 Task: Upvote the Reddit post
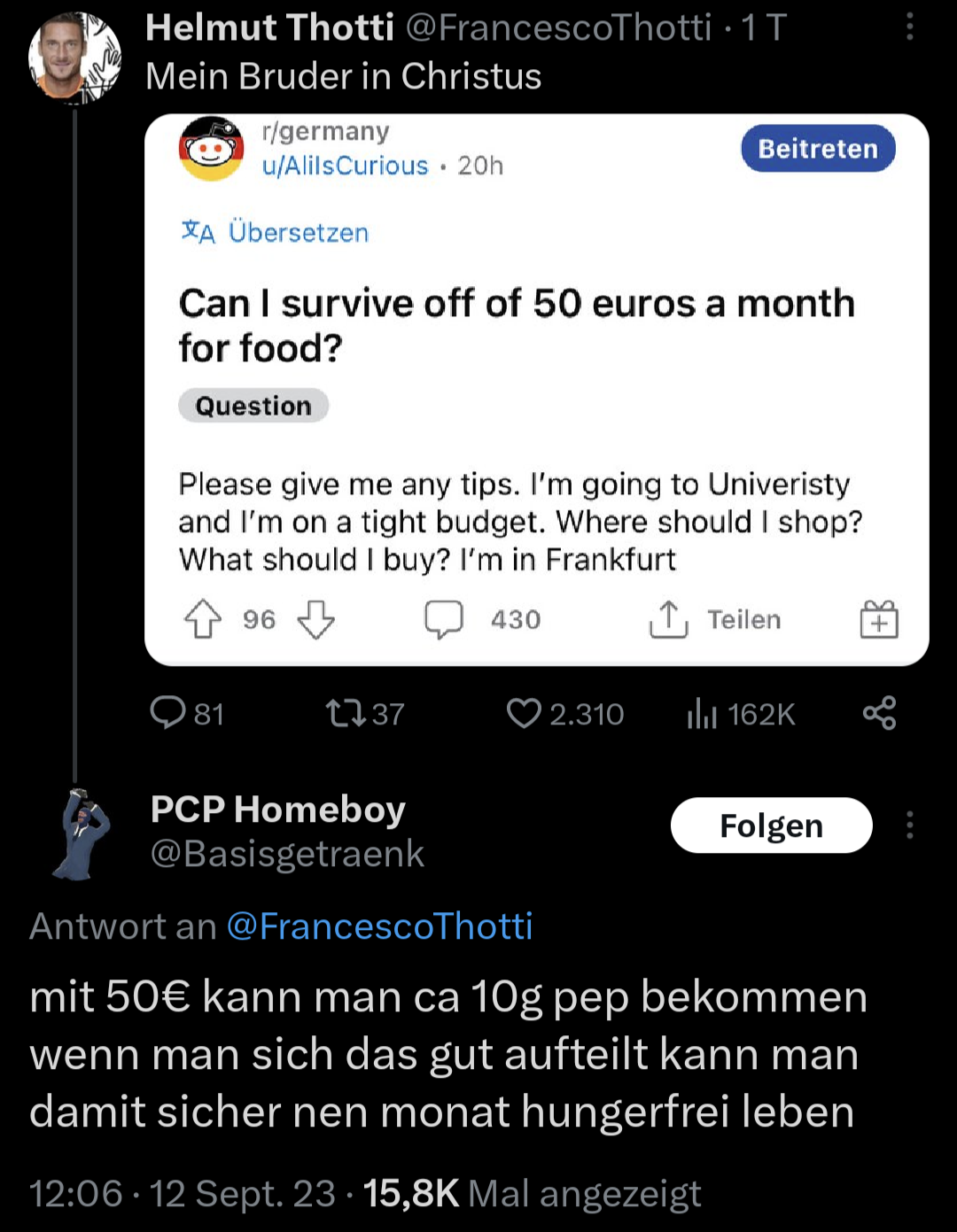(x=203, y=619)
